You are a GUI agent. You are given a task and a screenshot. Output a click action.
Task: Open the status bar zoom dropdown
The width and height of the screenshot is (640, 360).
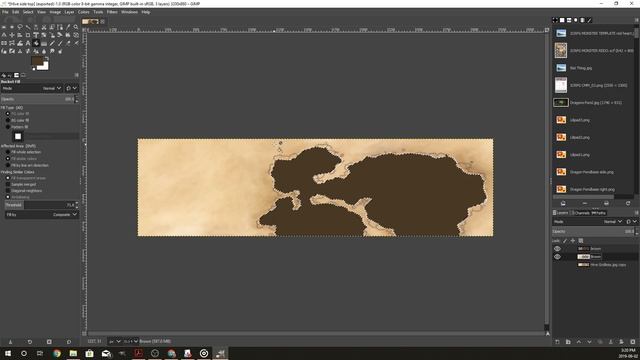point(131,341)
